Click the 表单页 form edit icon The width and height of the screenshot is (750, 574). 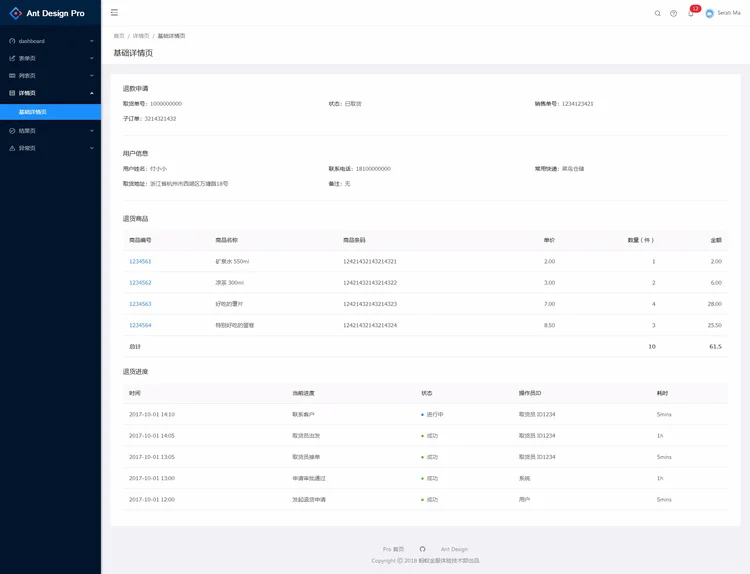tap(12, 58)
